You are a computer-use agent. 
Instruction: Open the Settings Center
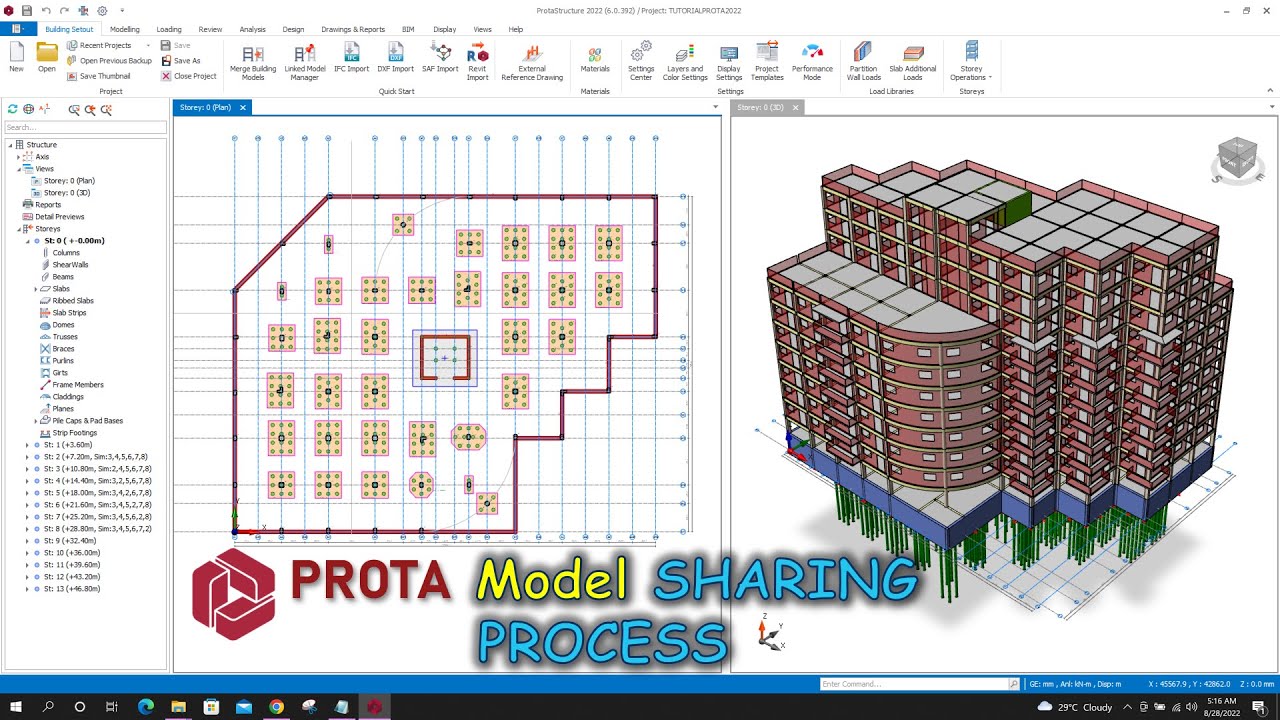(641, 62)
